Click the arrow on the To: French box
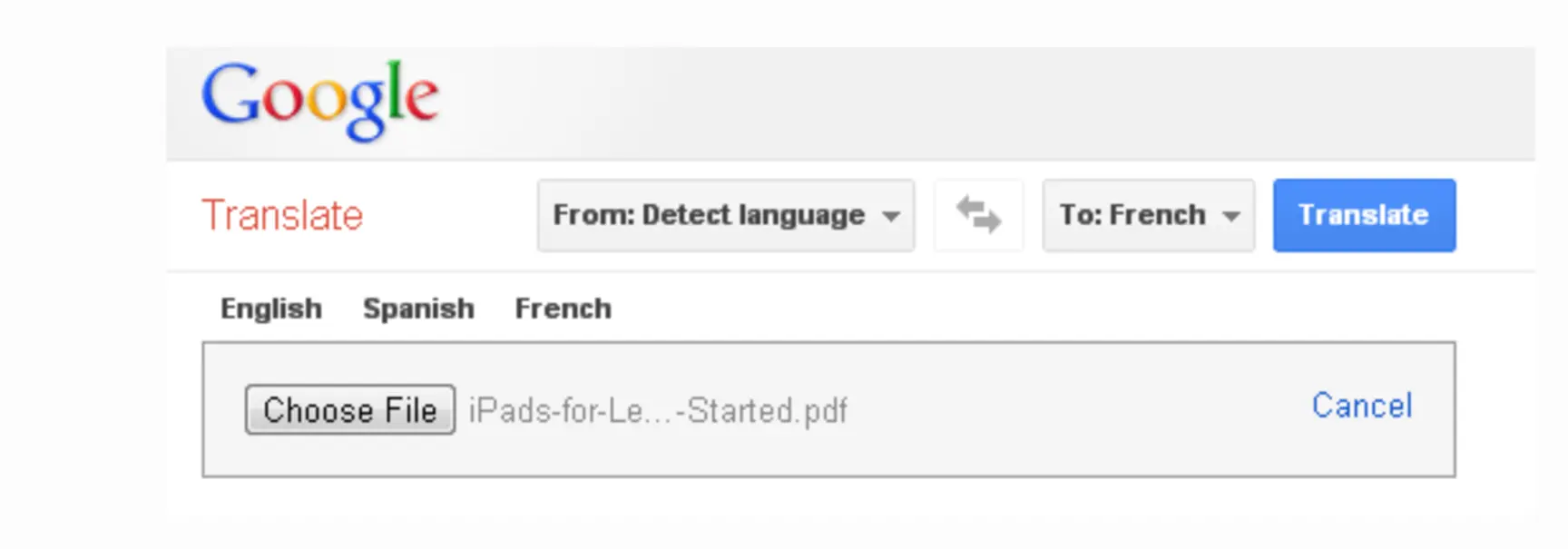 [x=1231, y=216]
